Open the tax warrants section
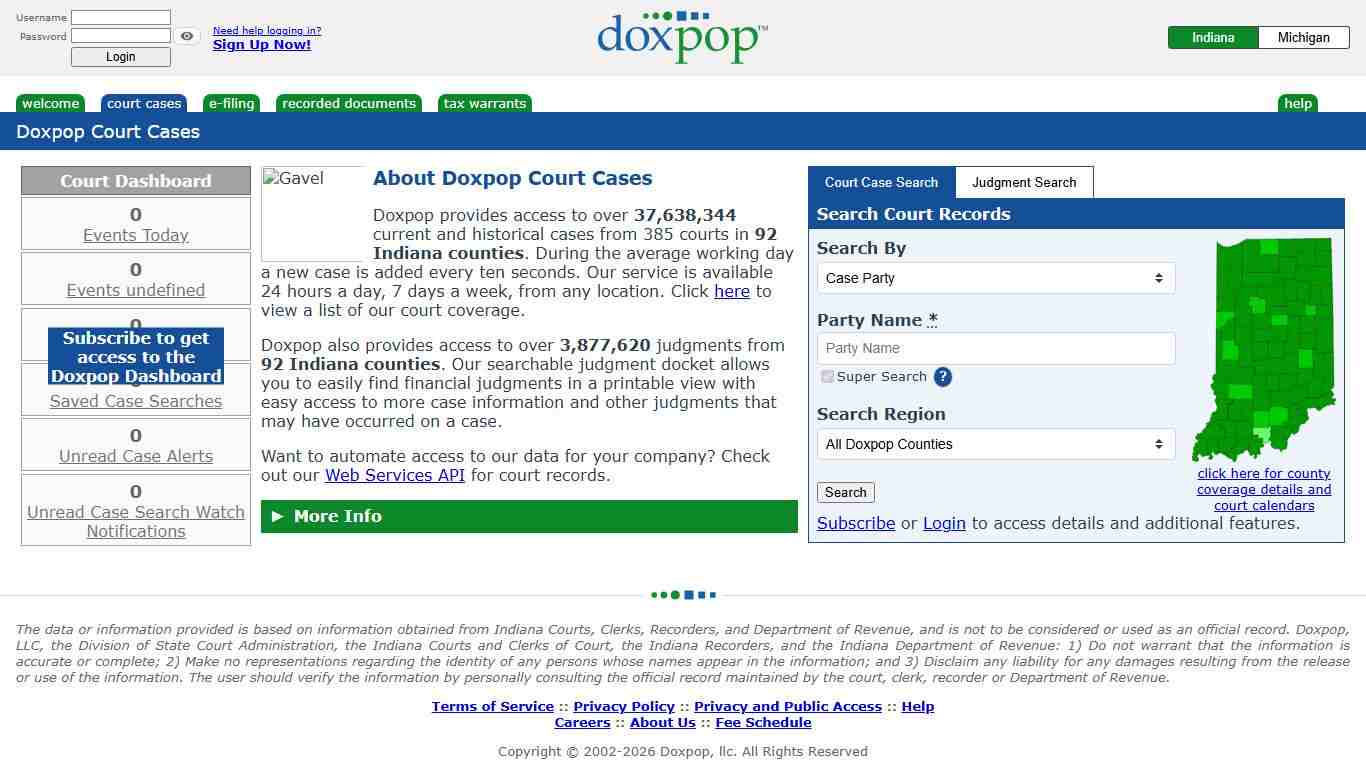Image resolution: width=1366 pixels, height=768 pixels. (484, 103)
